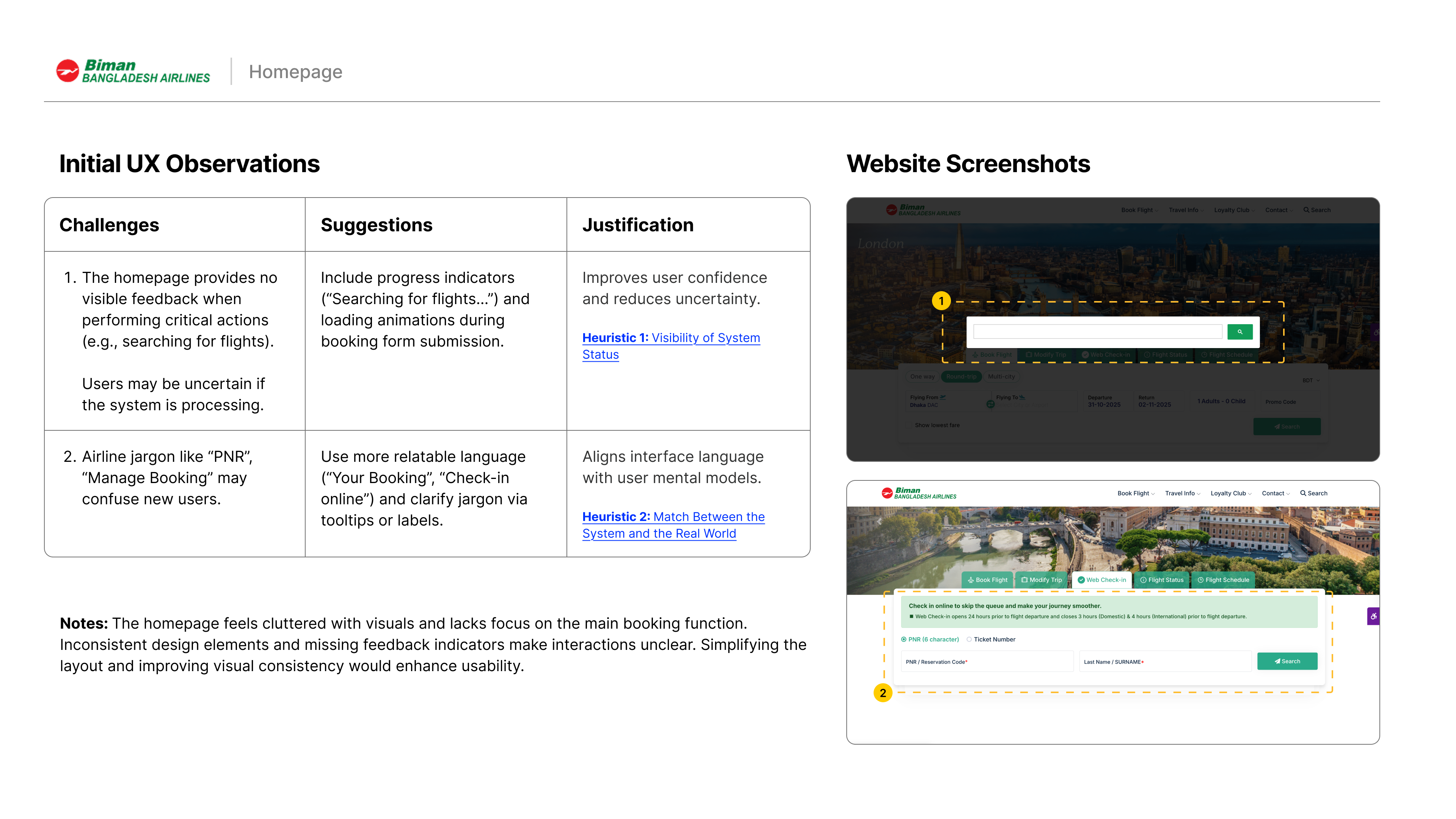Click the large Biman logo in page header
The height and width of the screenshot is (819, 1456).
(x=133, y=72)
